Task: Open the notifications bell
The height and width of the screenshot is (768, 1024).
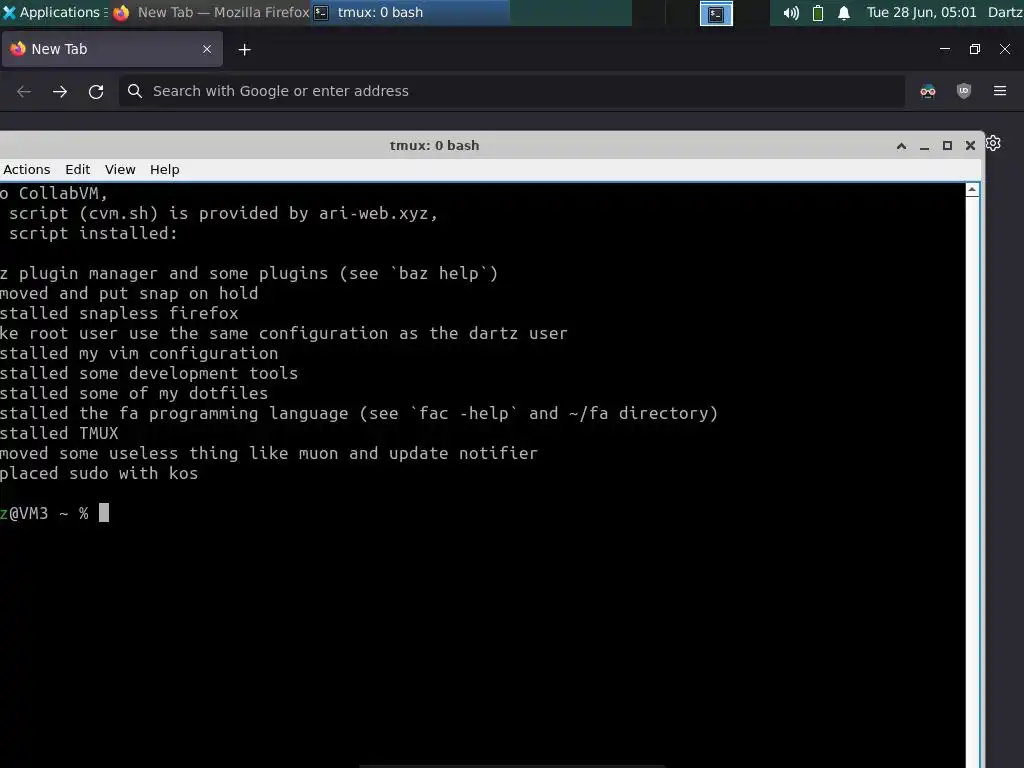Action: (844, 13)
